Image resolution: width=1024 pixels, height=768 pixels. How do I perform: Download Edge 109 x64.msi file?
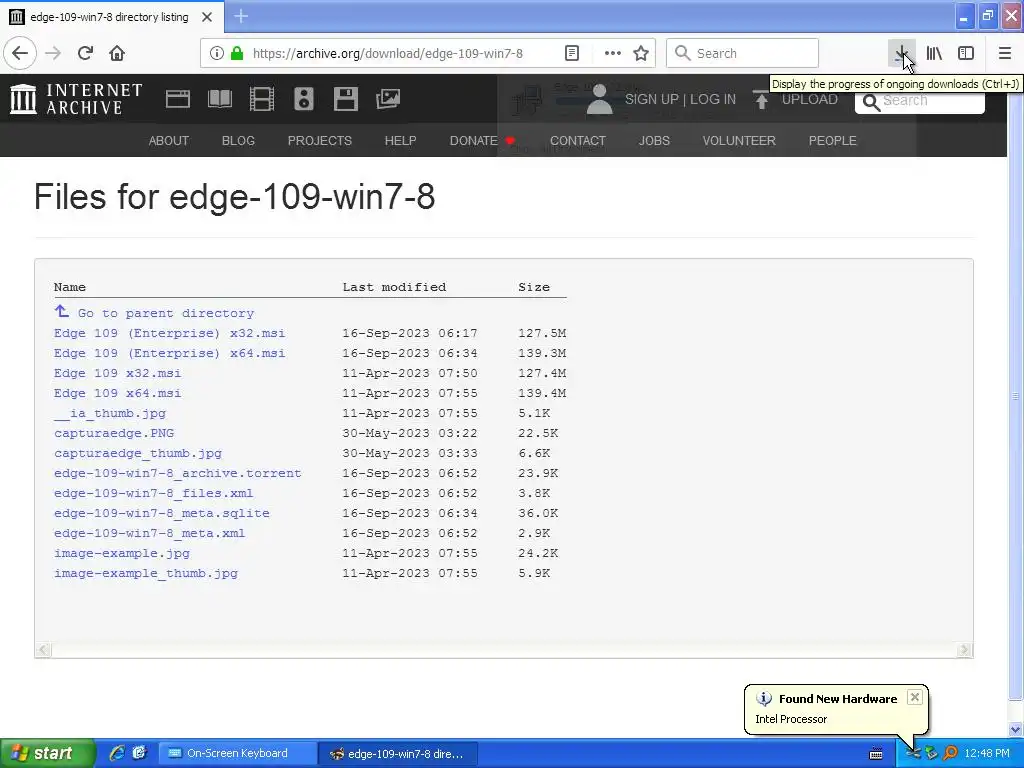tap(118, 393)
